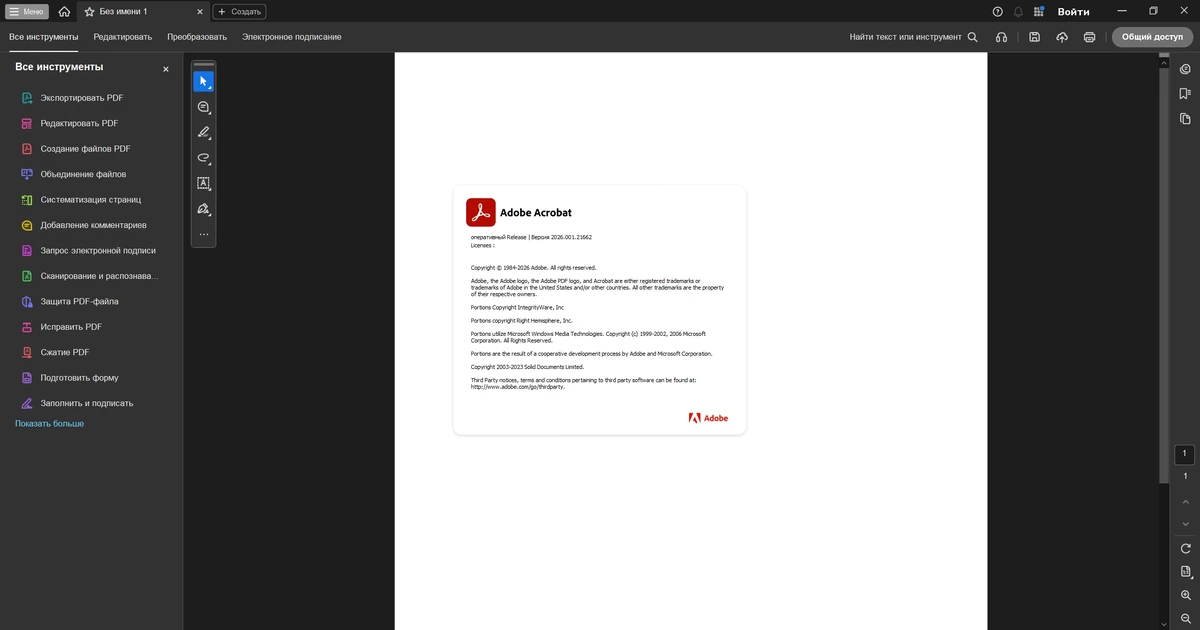Select the add comment tool

click(203, 107)
